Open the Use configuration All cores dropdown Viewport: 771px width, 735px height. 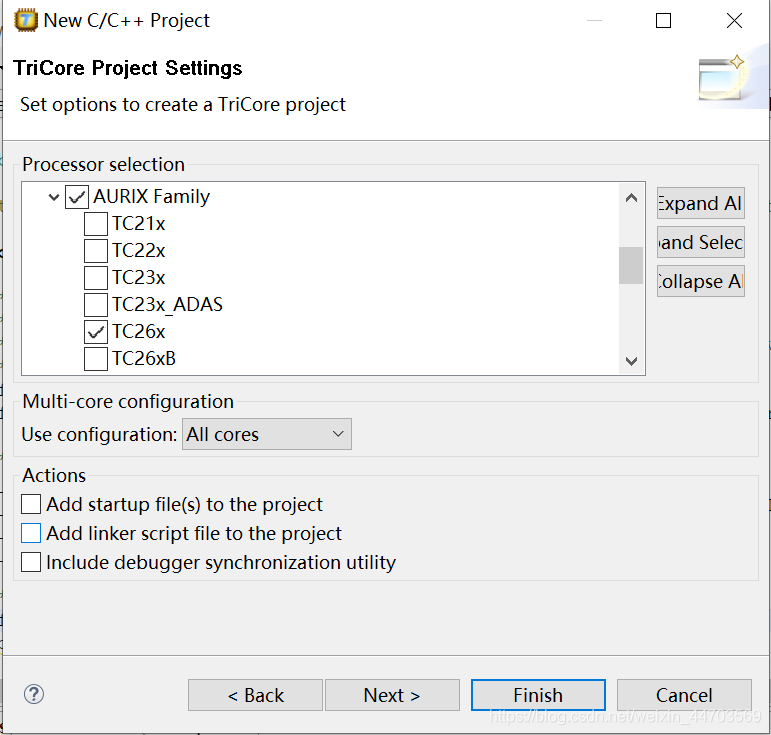[x=267, y=434]
